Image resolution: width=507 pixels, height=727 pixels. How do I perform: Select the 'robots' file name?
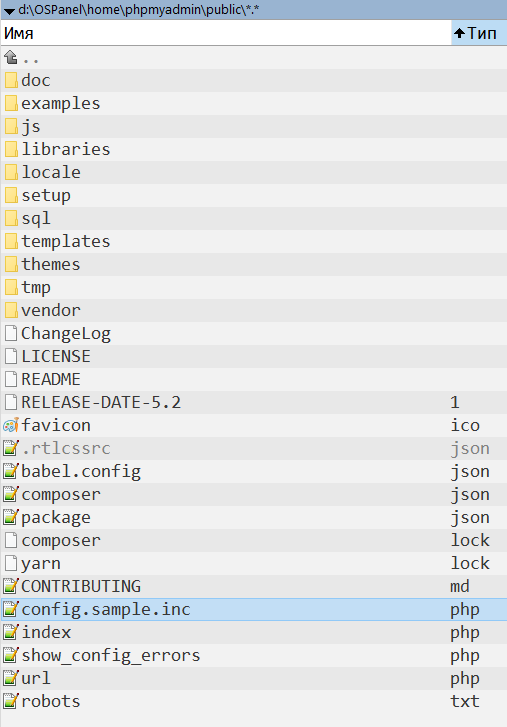[x=51, y=701]
